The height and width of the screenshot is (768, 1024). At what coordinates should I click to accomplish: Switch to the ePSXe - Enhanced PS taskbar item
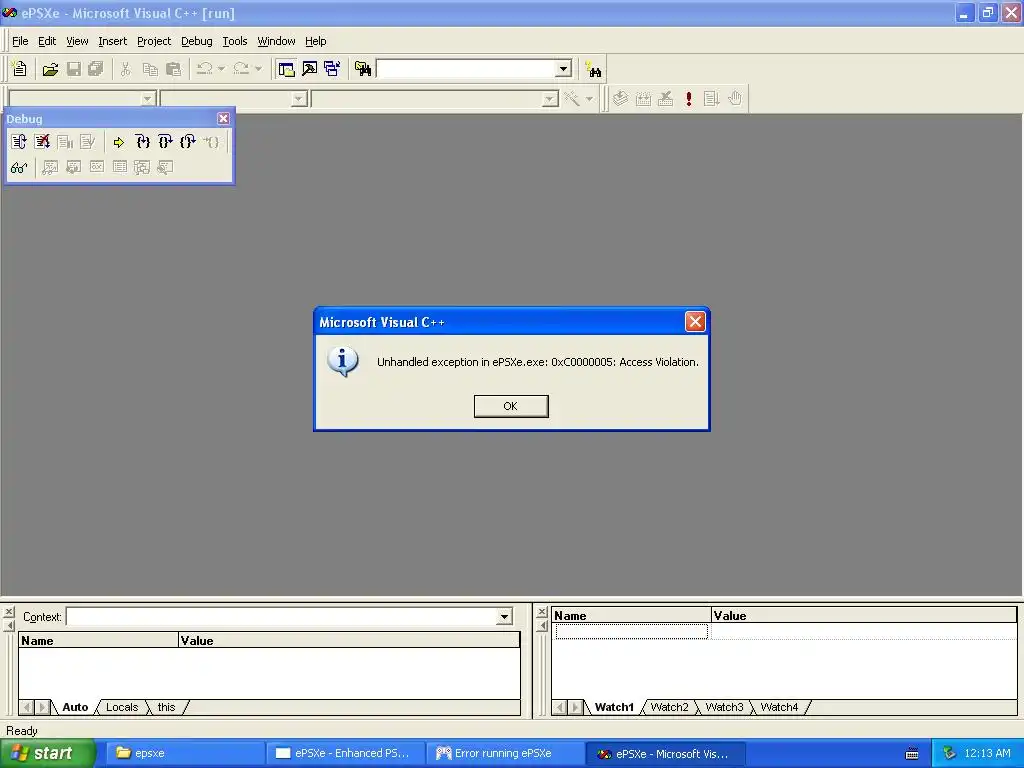click(x=345, y=754)
